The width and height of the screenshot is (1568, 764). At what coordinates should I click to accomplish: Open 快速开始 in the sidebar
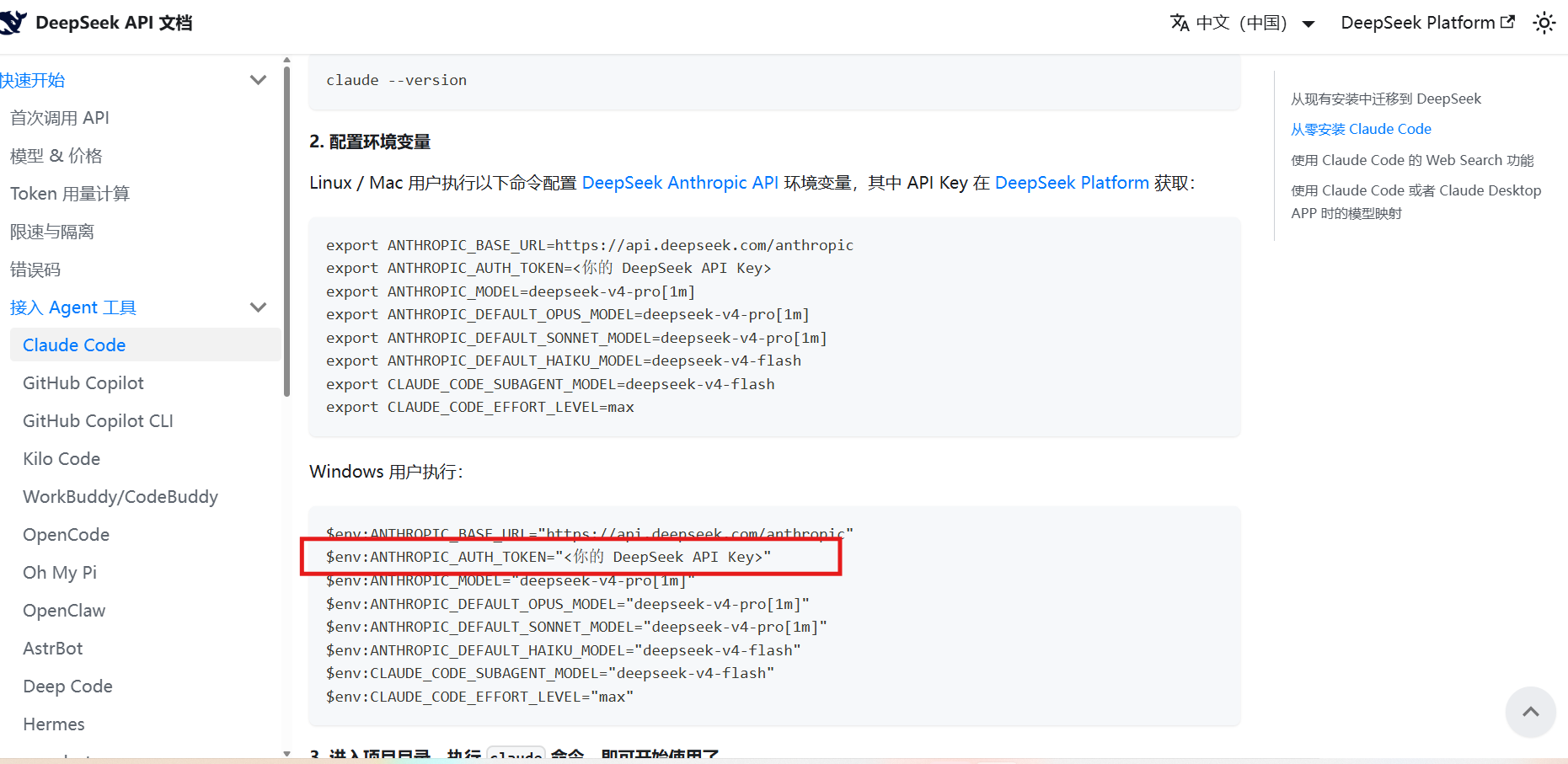(x=33, y=80)
